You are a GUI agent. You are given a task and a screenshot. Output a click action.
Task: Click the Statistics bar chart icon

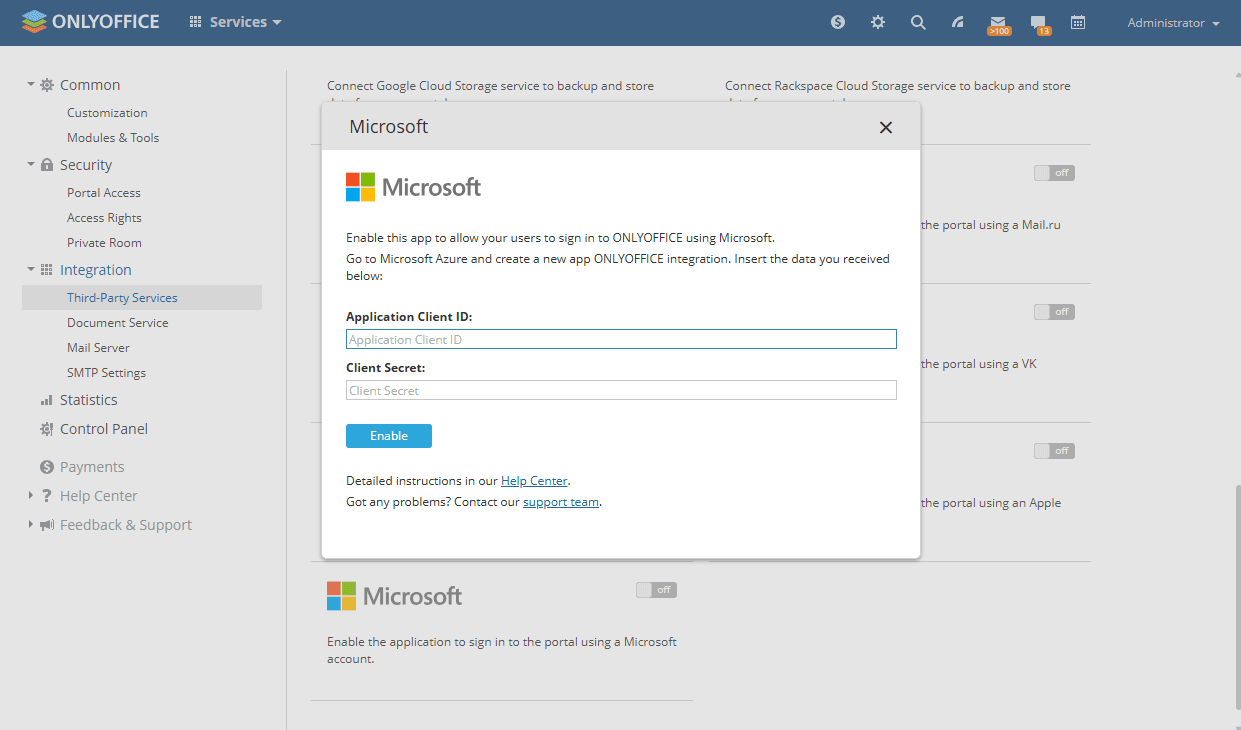click(47, 400)
